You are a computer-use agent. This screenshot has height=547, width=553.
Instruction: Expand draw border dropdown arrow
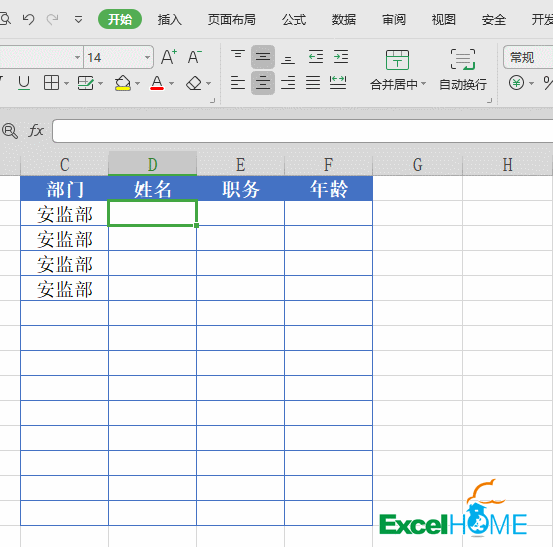pyautogui.click(x=101, y=84)
